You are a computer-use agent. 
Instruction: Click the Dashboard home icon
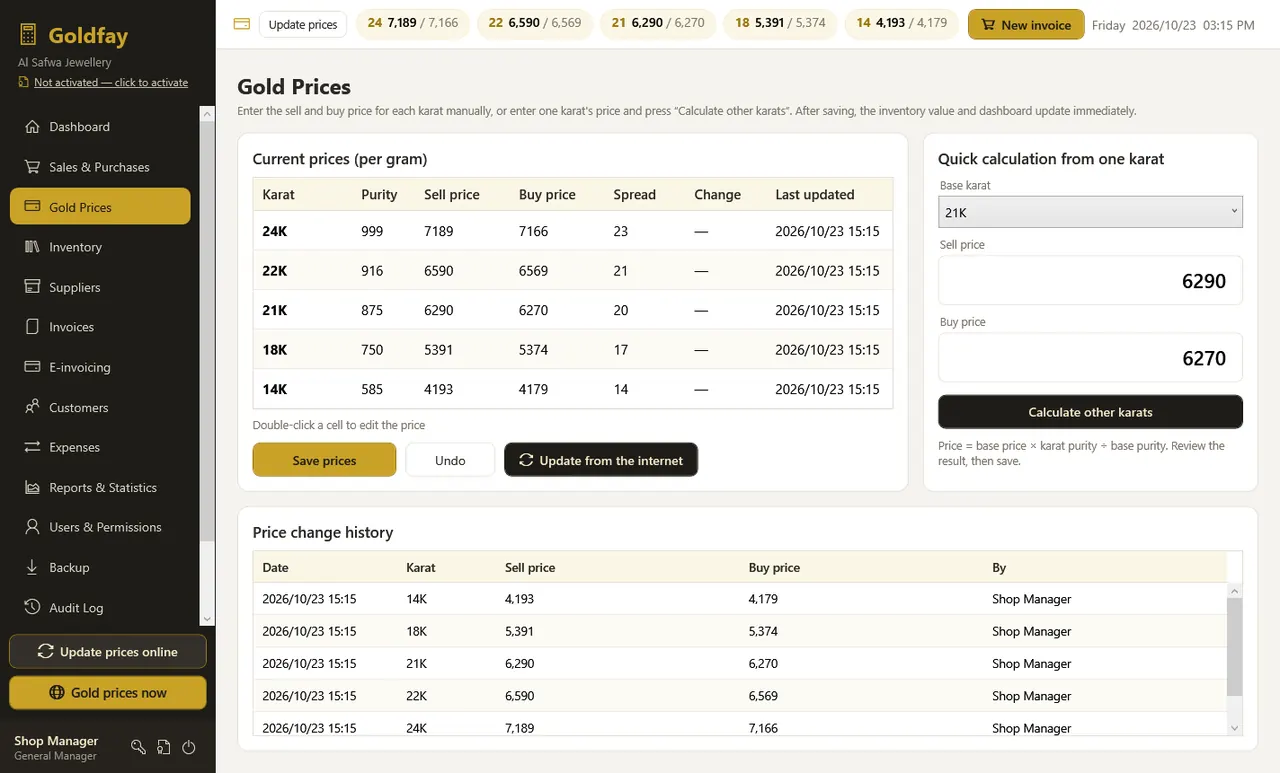pyautogui.click(x=32, y=127)
